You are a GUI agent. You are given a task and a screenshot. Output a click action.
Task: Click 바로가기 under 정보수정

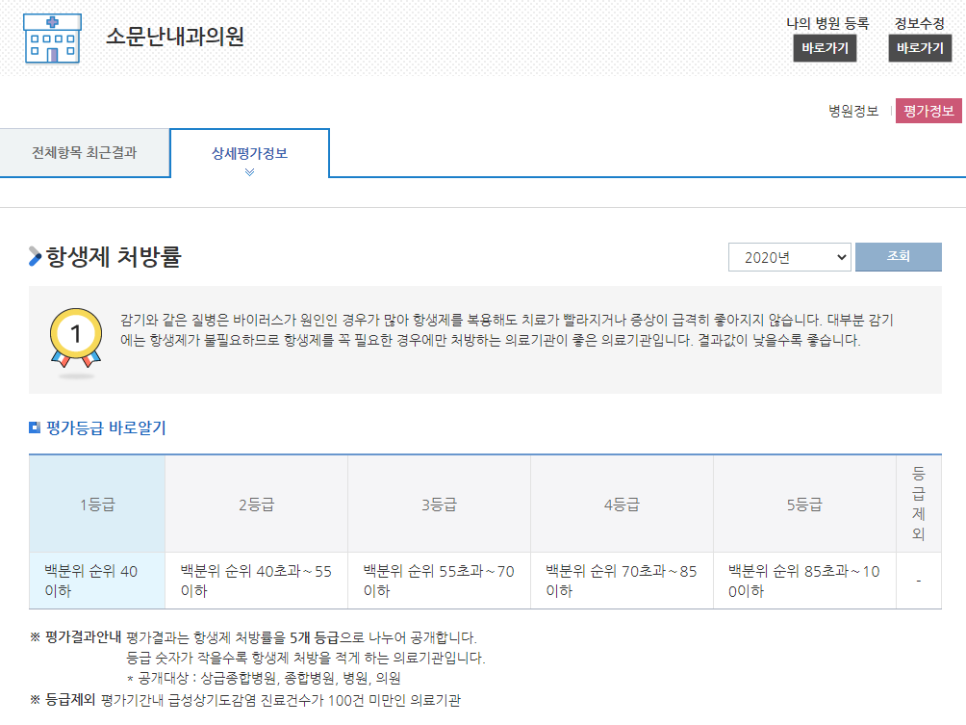coord(920,48)
